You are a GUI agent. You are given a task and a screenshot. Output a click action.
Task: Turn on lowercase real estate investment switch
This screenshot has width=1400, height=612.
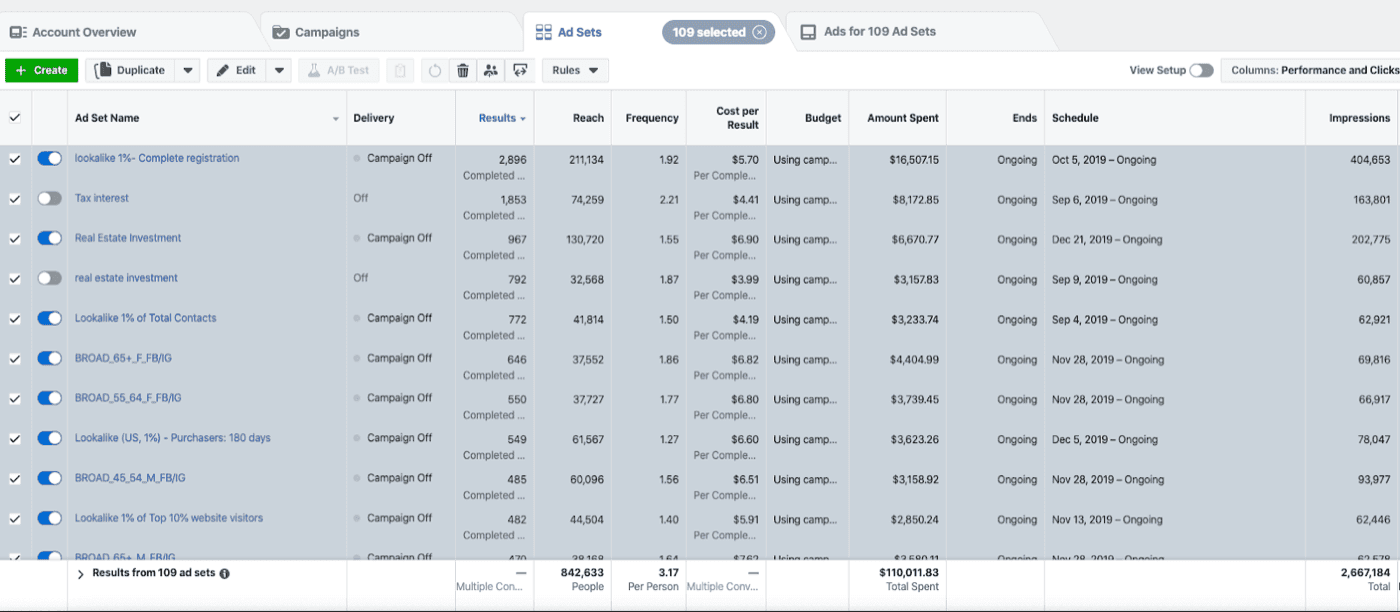pos(50,278)
